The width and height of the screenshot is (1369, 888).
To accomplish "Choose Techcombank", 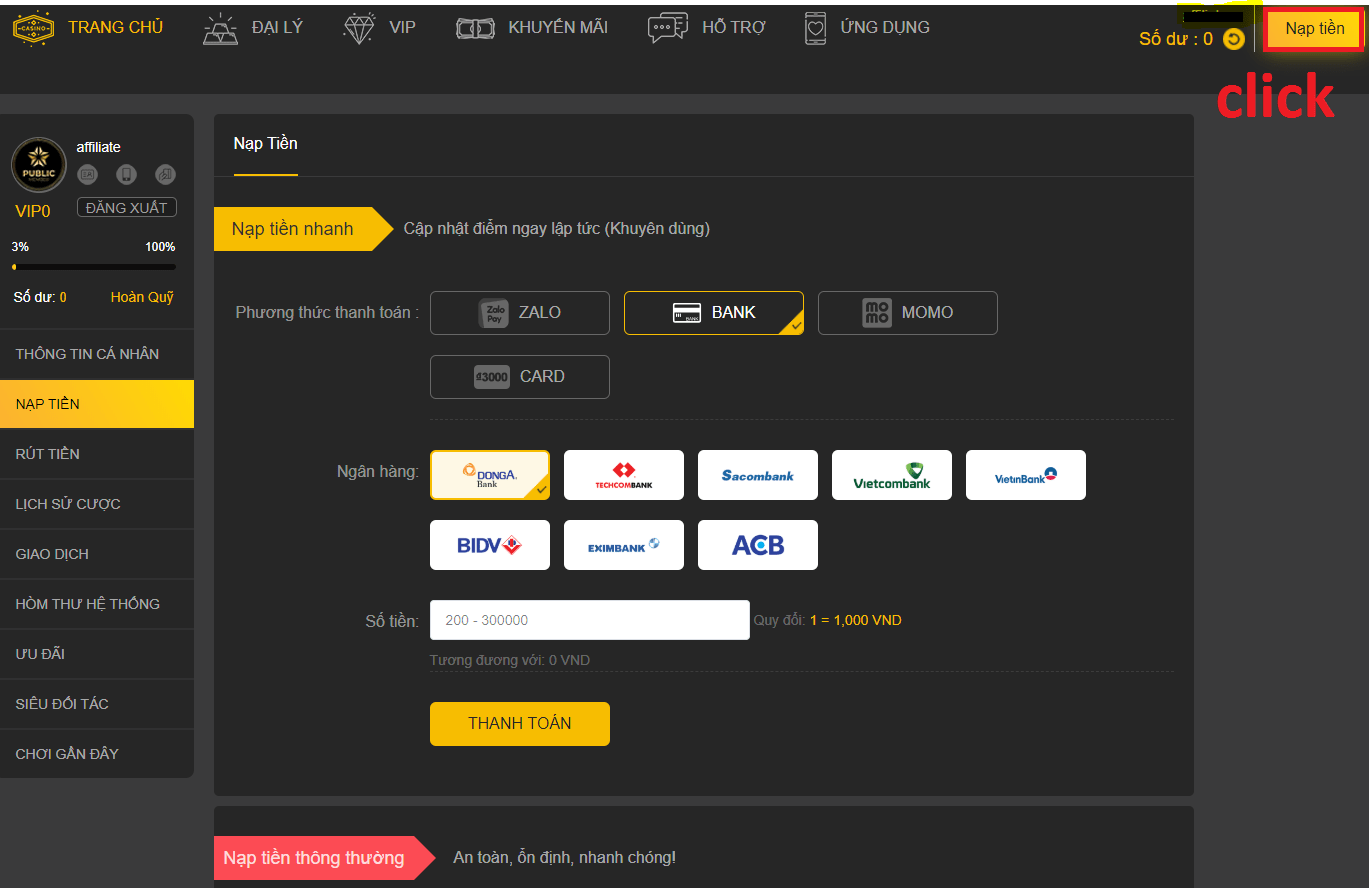I will pyautogui.click(x=624, y=475).
